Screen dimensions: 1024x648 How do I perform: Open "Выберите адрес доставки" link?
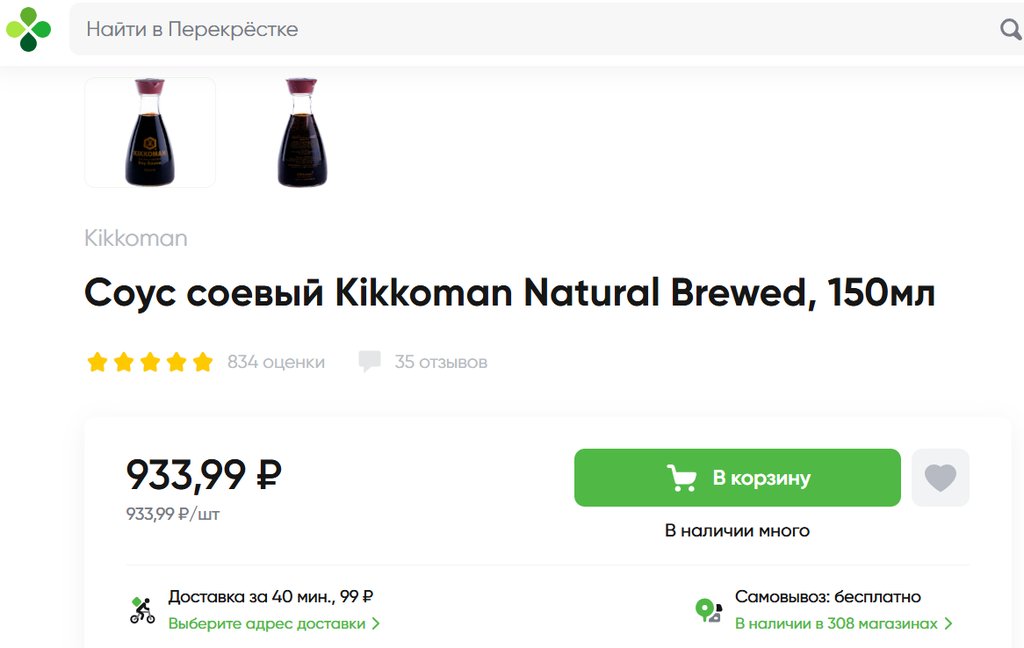267,624
